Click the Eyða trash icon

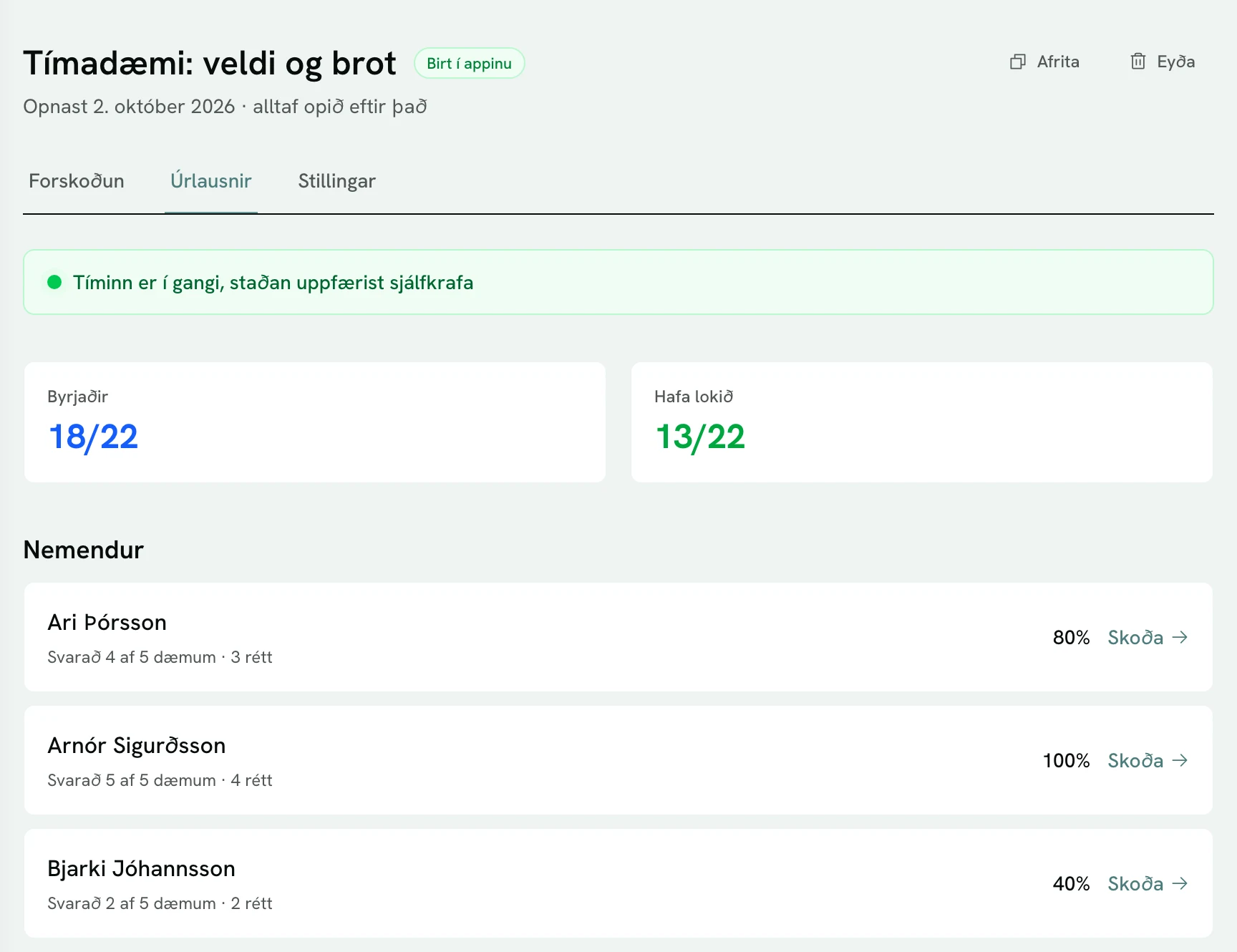(x=1137, y=62)
